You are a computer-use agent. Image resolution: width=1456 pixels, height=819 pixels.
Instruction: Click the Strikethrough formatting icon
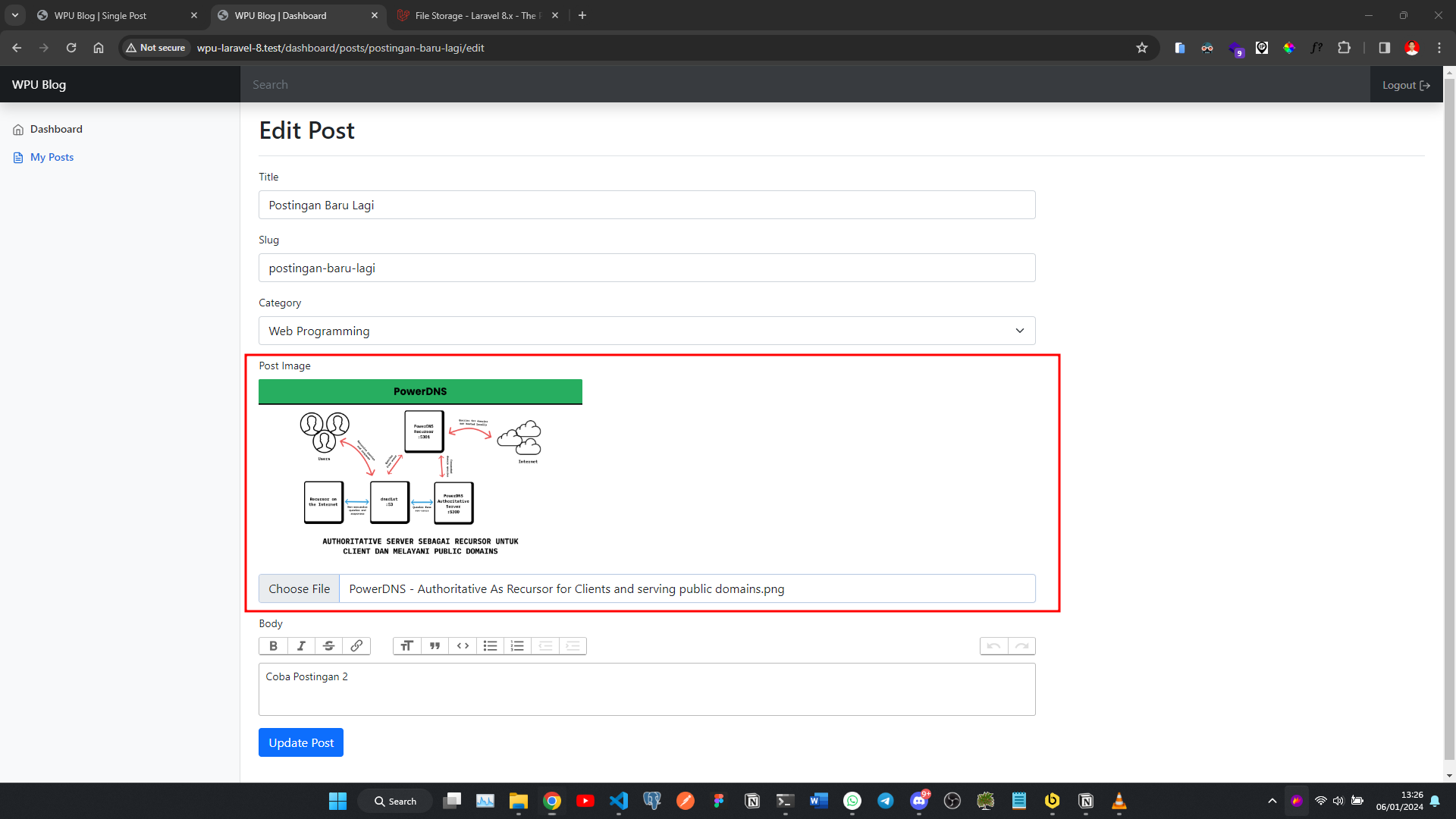pyautogui.click(x=329, y=645)
